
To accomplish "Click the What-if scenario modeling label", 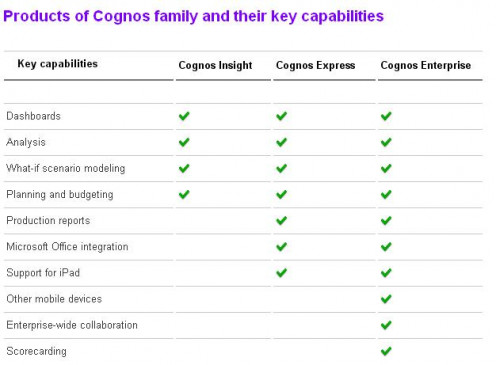I will pyautogui.click(x=66, y=168).
